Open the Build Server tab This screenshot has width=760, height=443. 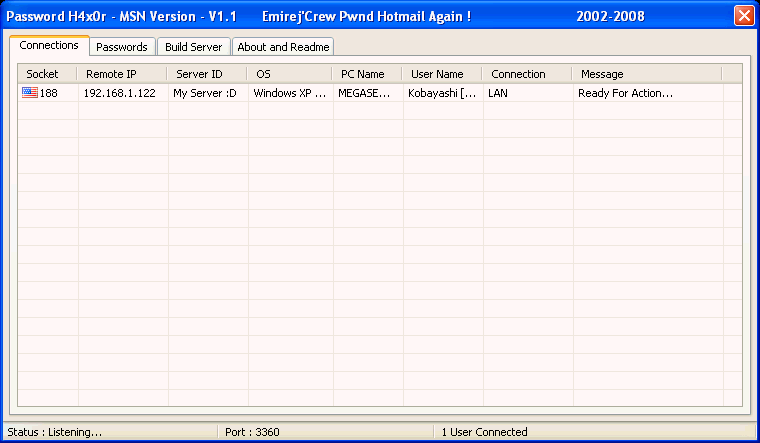[x=194, y=47]
